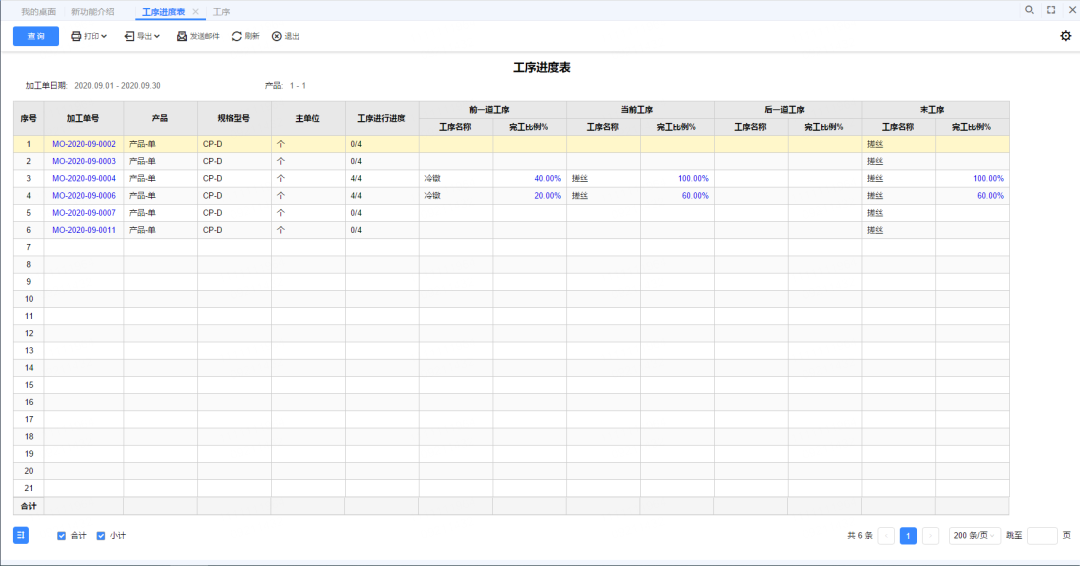1080x566 pixels.
Task: Click the 导出 export icon
Action: (129, 36)
